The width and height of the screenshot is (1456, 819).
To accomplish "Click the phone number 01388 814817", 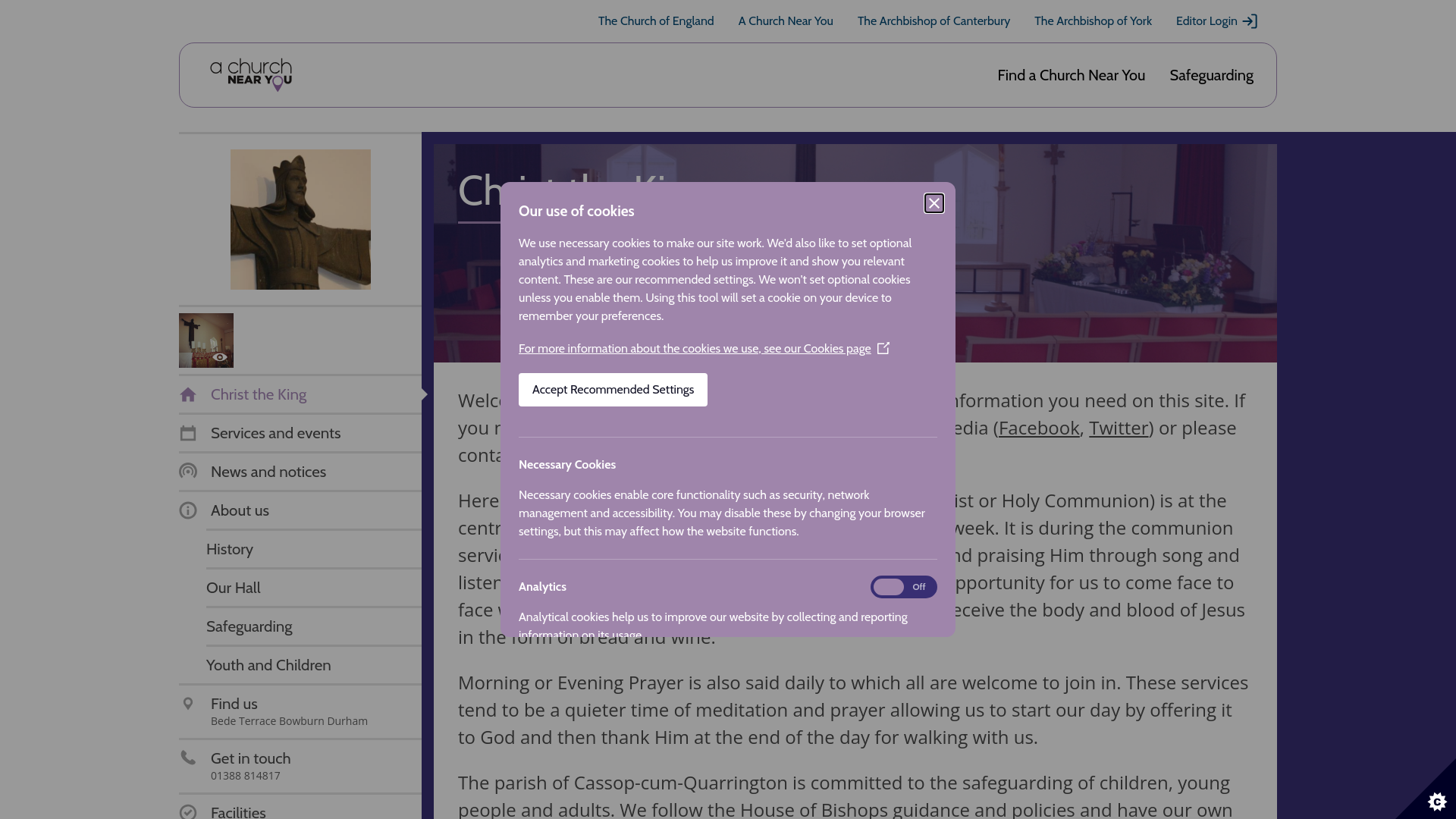I will tap(246, 776).
